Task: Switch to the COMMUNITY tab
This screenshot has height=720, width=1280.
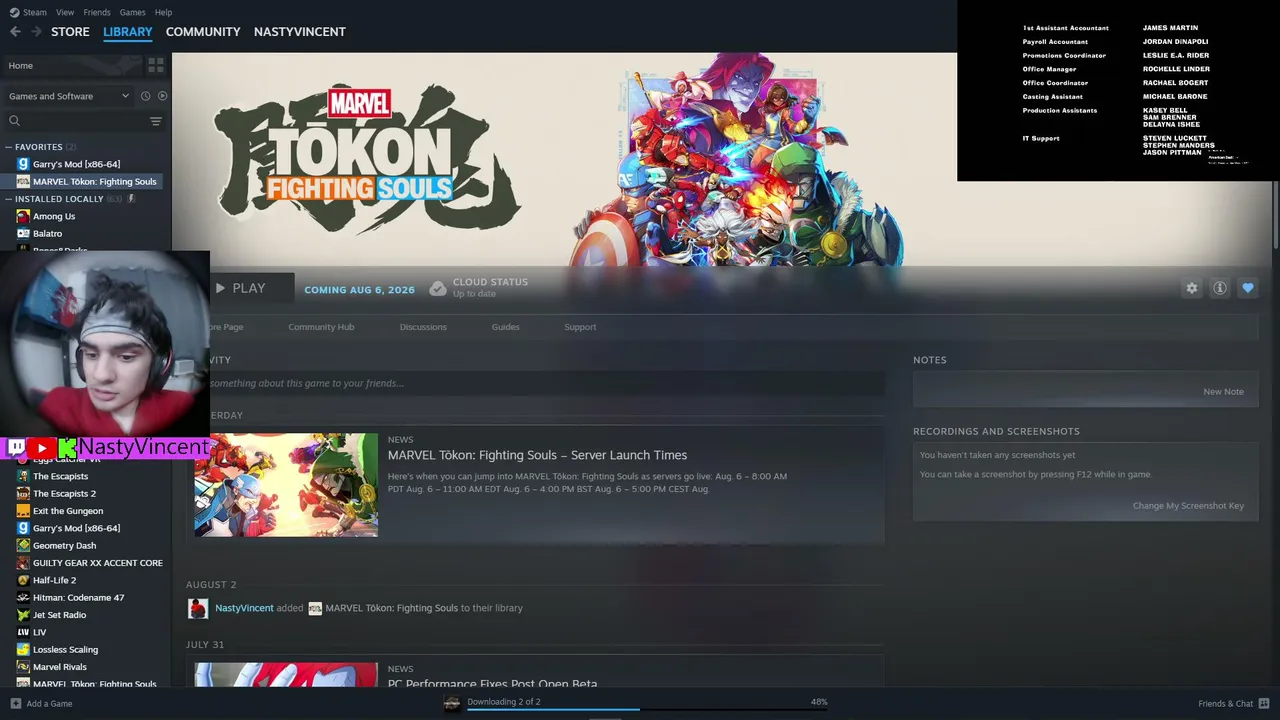Action: [203, 32]
